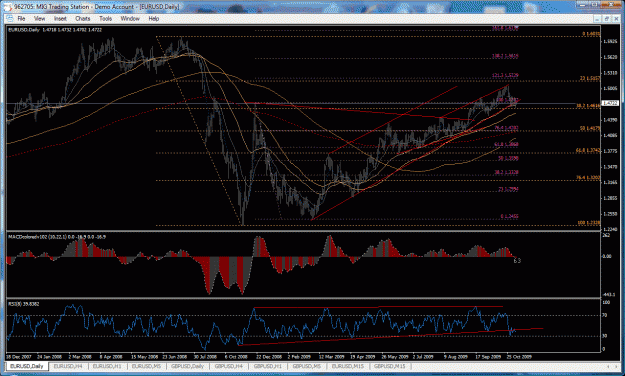Click the MIG Trading Station title bar icon
Image resolution: width=625 pixels, height=376 pixels.
pyautogui.click(x=8, y=7)
